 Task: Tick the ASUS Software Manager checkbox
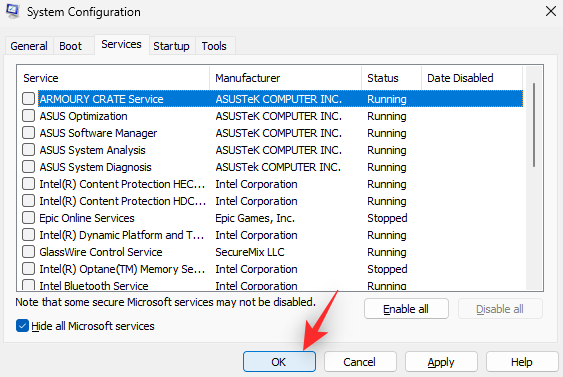28,132
